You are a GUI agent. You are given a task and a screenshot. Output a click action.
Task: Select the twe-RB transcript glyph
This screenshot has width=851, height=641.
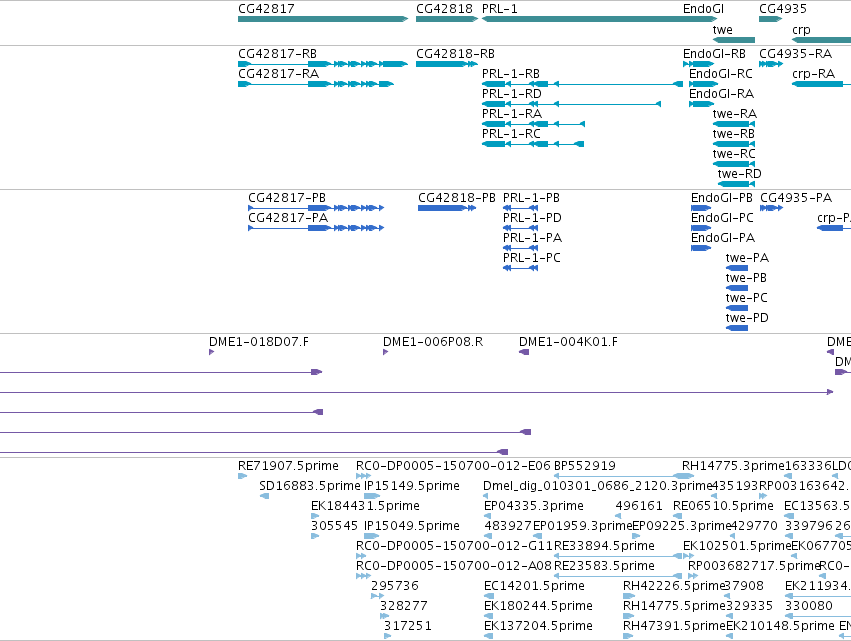coord(734,144)
